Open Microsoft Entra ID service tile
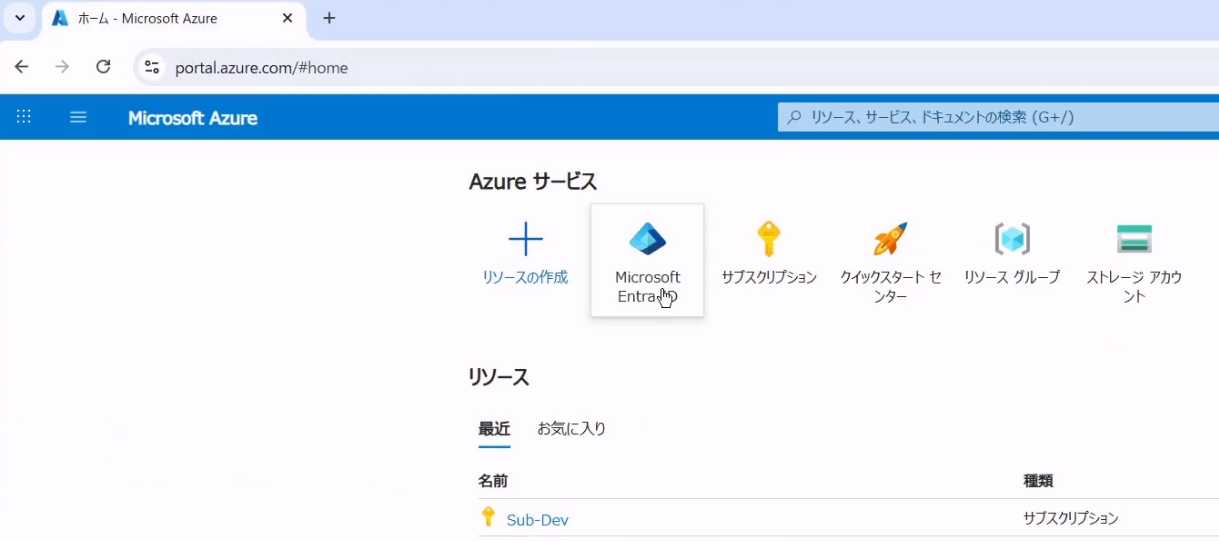 coord(647,259)
